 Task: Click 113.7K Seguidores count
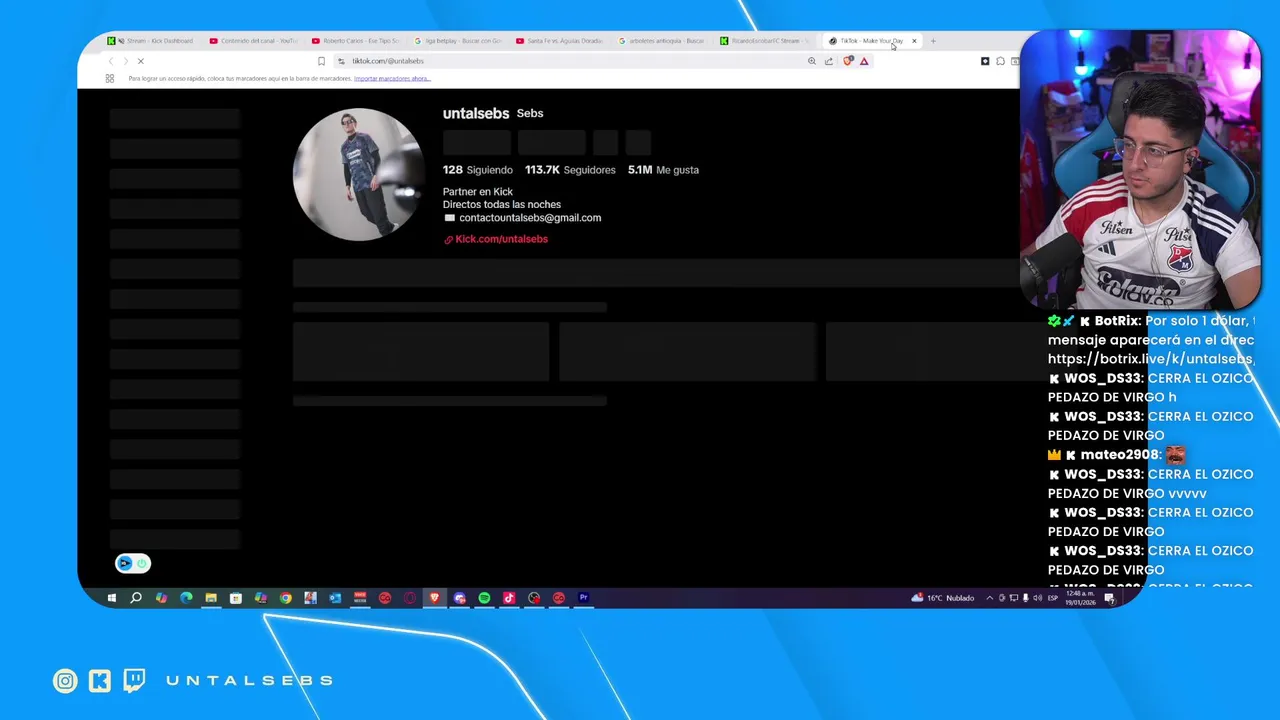(x=570, y=170)
